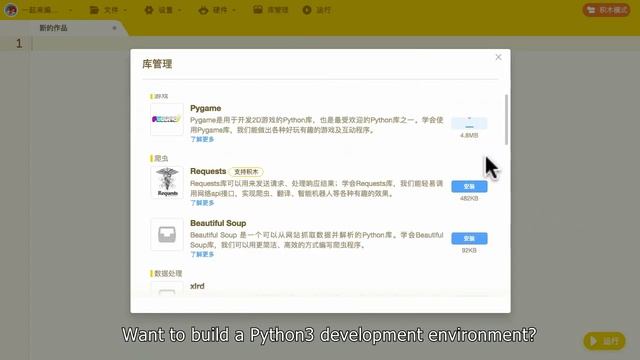The height and width of the screenshot is (360, 640).
Task: Click the user avatar in top bar
Action: (x=11, y=10)
